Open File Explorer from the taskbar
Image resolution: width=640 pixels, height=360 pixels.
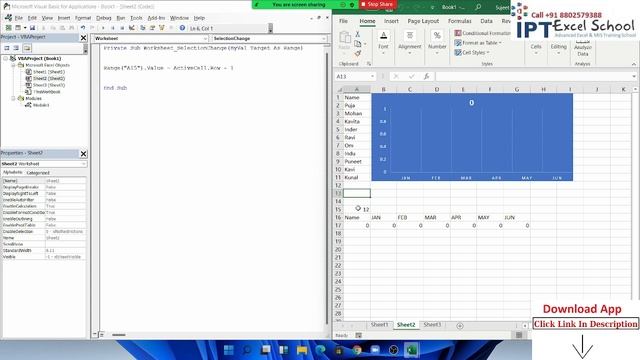(302, 350)
